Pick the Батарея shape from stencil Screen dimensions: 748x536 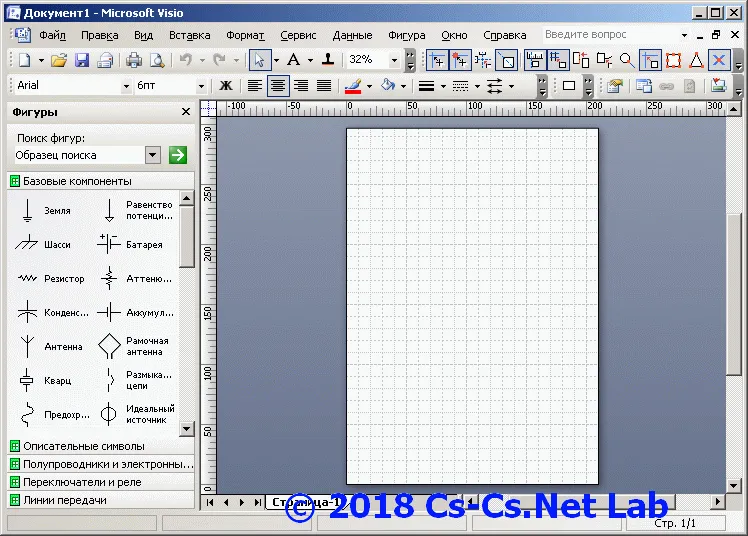coord(131,244)
